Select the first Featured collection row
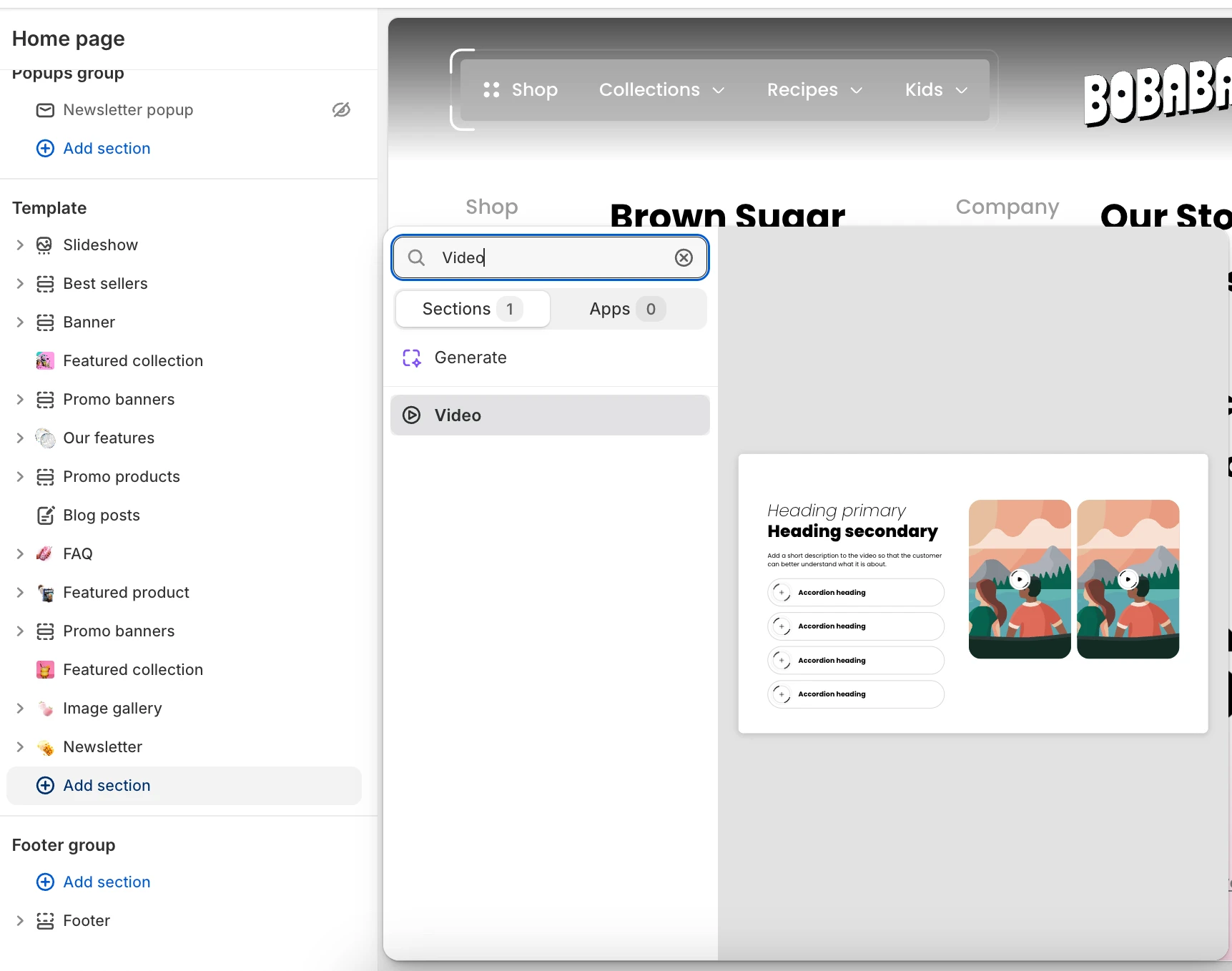 click(x=184, y=361)
